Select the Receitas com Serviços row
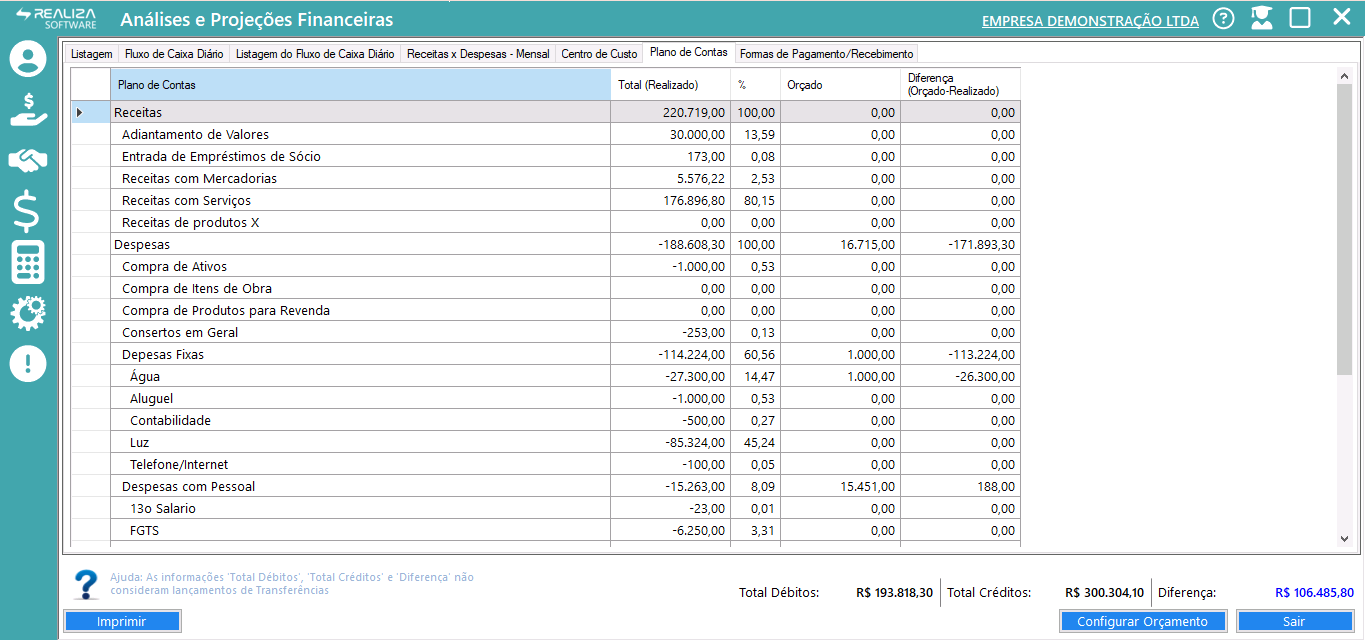1365x643 pixels. [x=546, y=201]
